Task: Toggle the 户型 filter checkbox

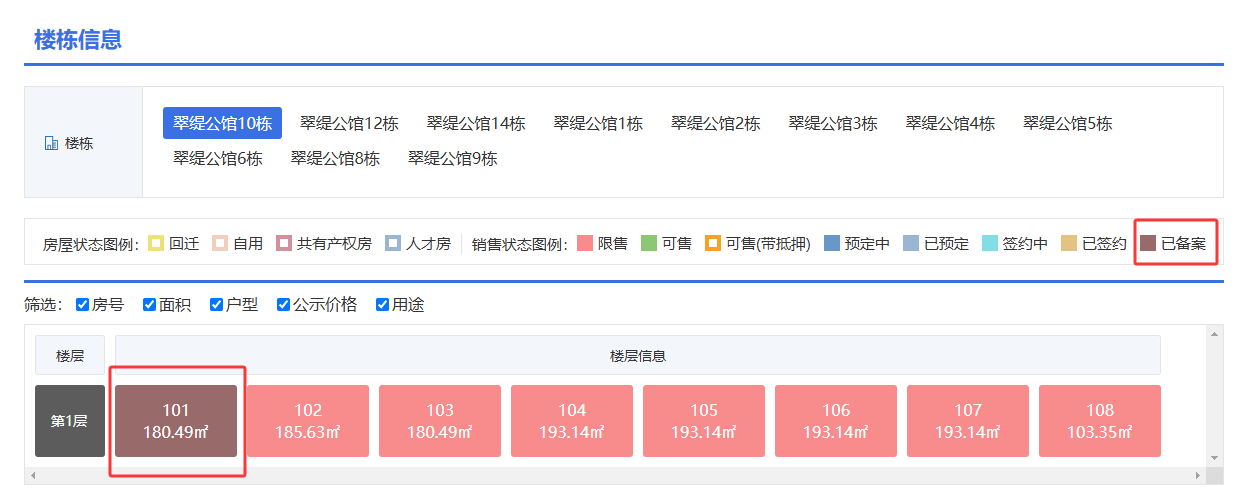Action: 217,304
